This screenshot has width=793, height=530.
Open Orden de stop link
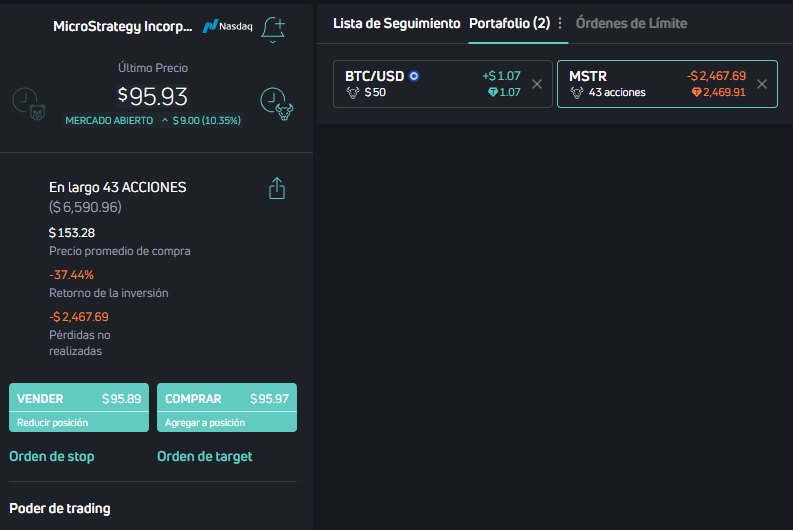(x=52, y=456)
